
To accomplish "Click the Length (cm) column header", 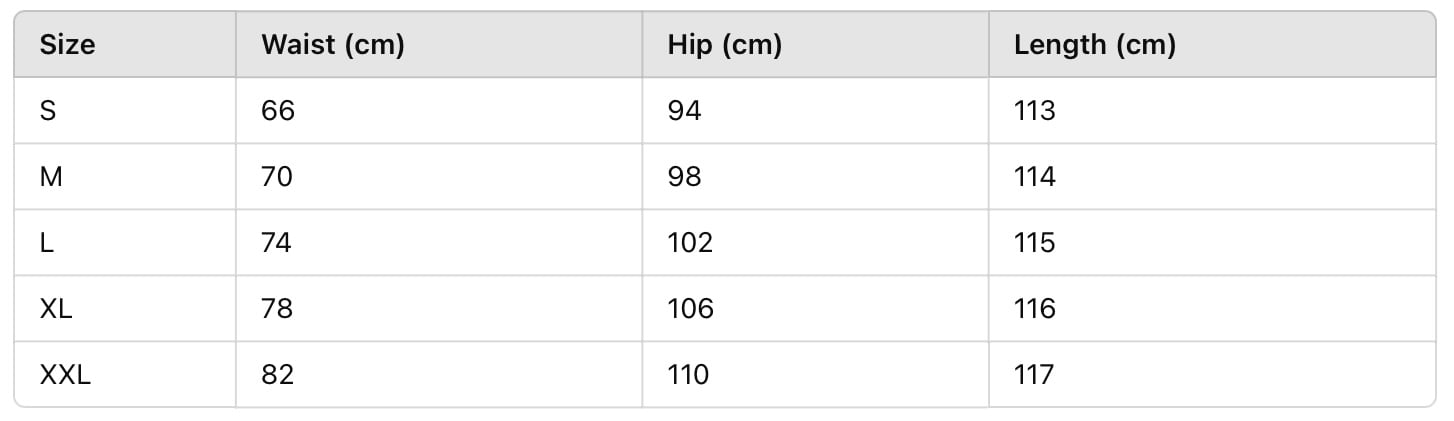I will coord(1094,45).
